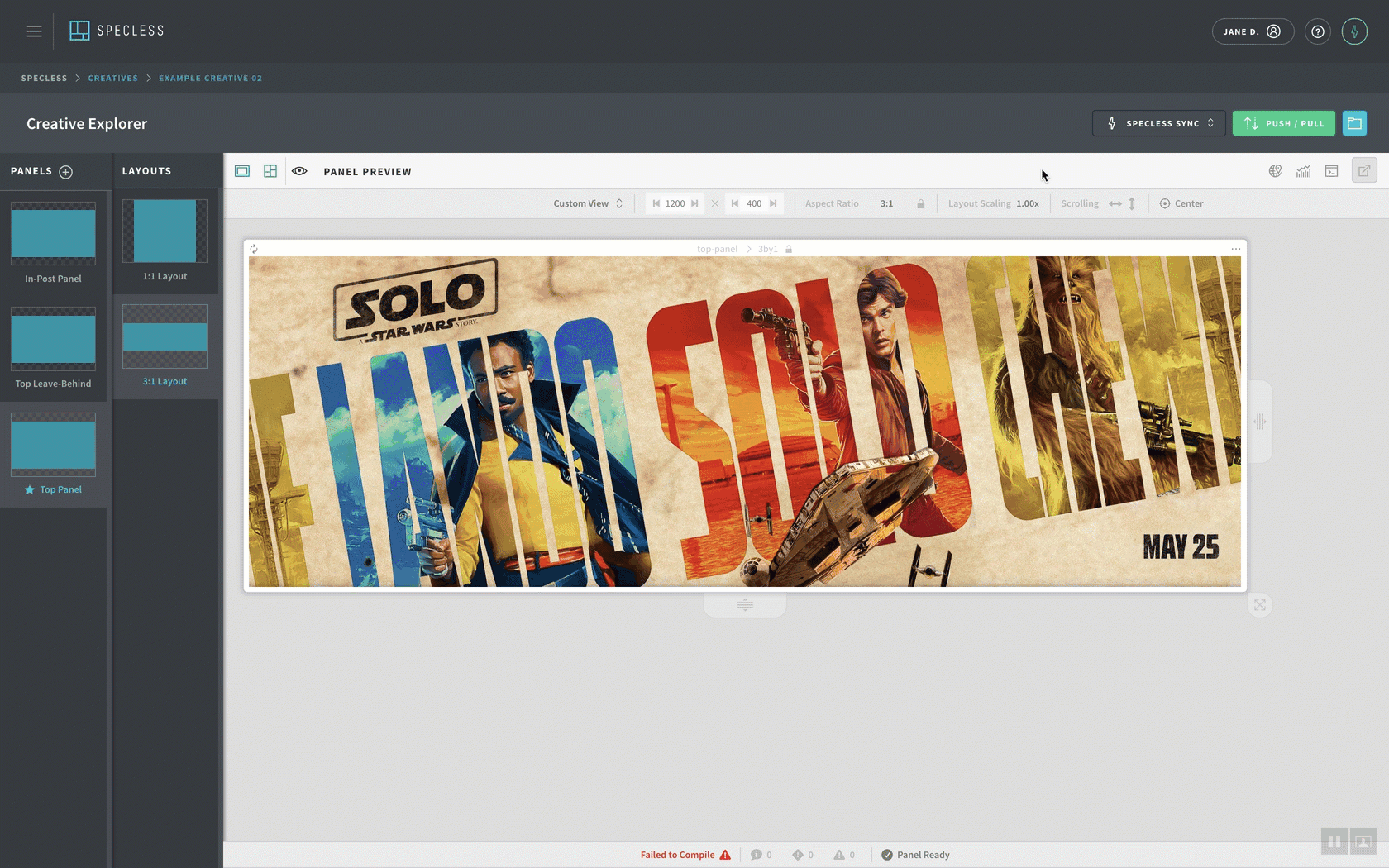Image resolution: width=1389 pixels, height=868 pixels.
Task: Open the analytics chart icon
Action: 1303,171
